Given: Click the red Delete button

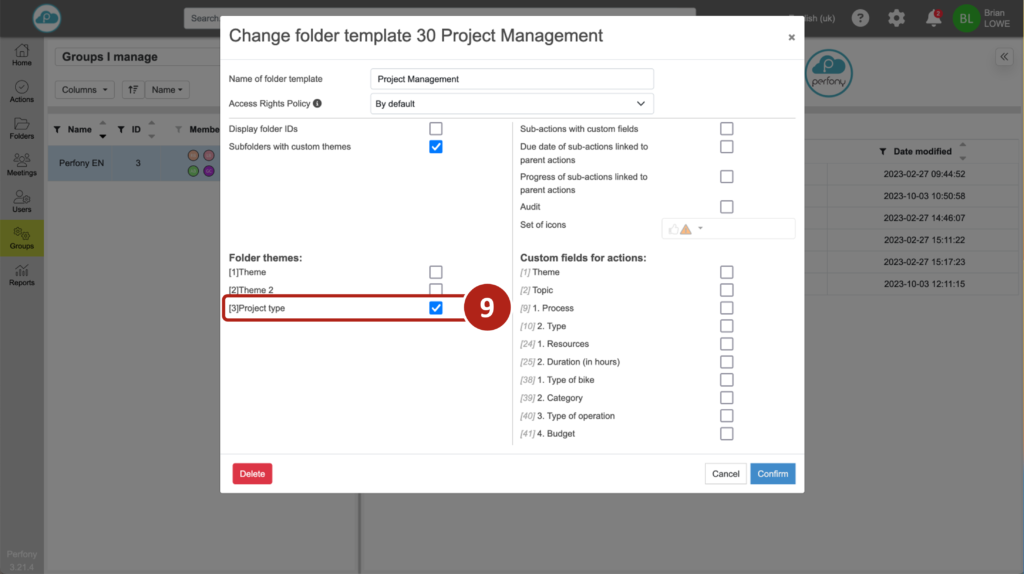Looking at the screenshot, I should point(252,473).
